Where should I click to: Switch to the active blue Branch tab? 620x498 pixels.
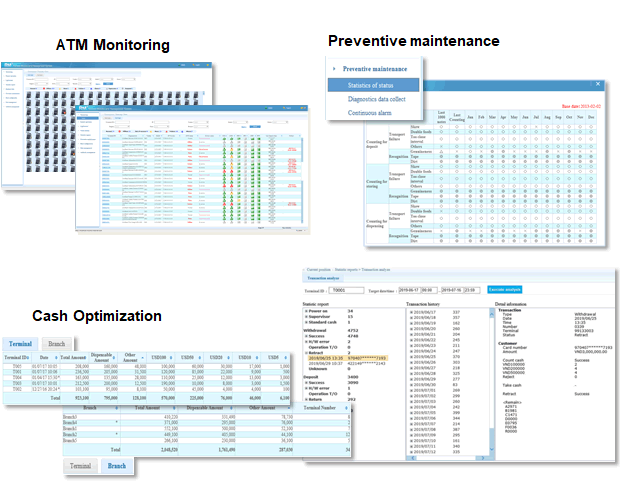point(117,466)
